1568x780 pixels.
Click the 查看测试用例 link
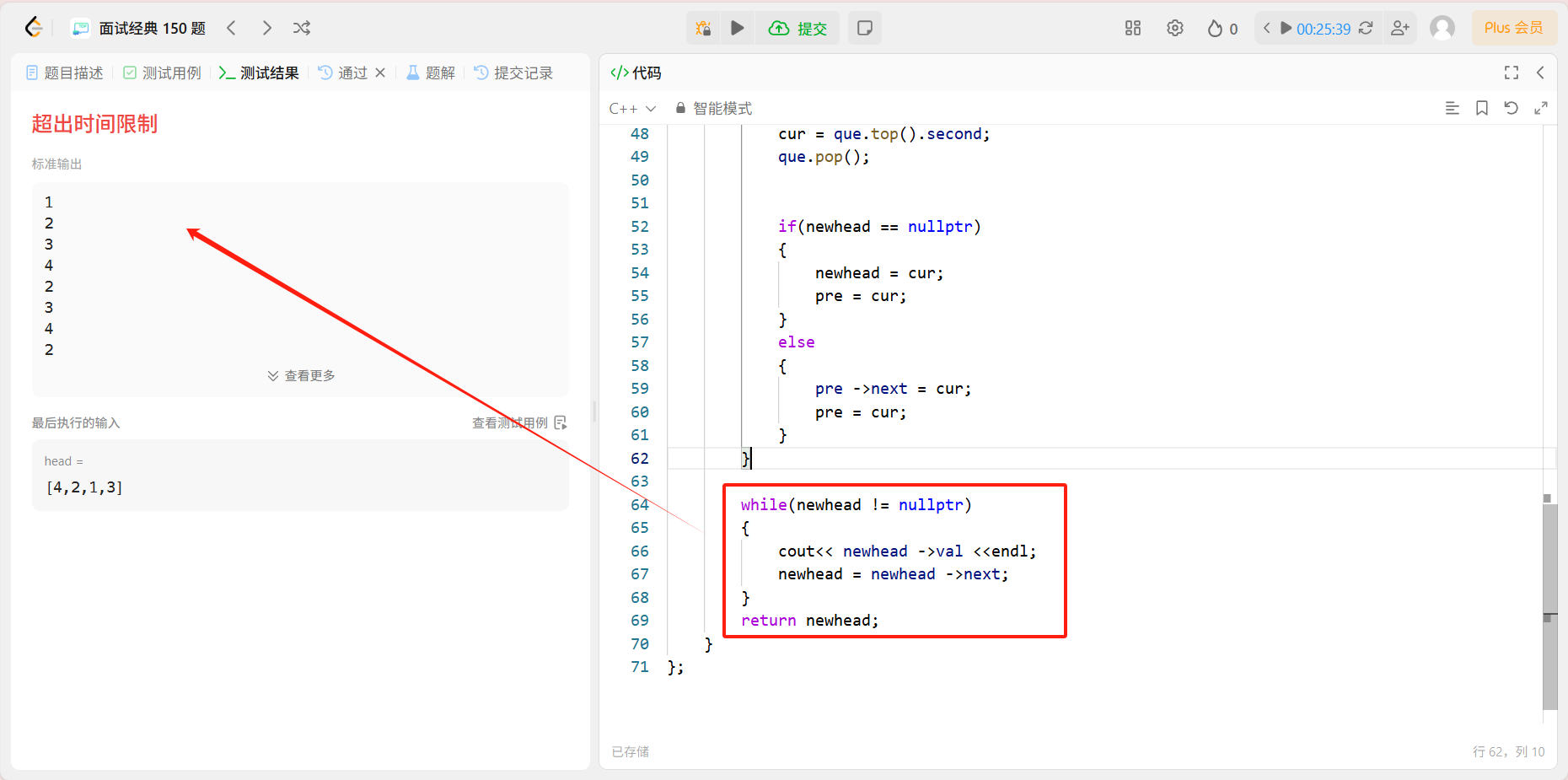(x=519, y=422)
